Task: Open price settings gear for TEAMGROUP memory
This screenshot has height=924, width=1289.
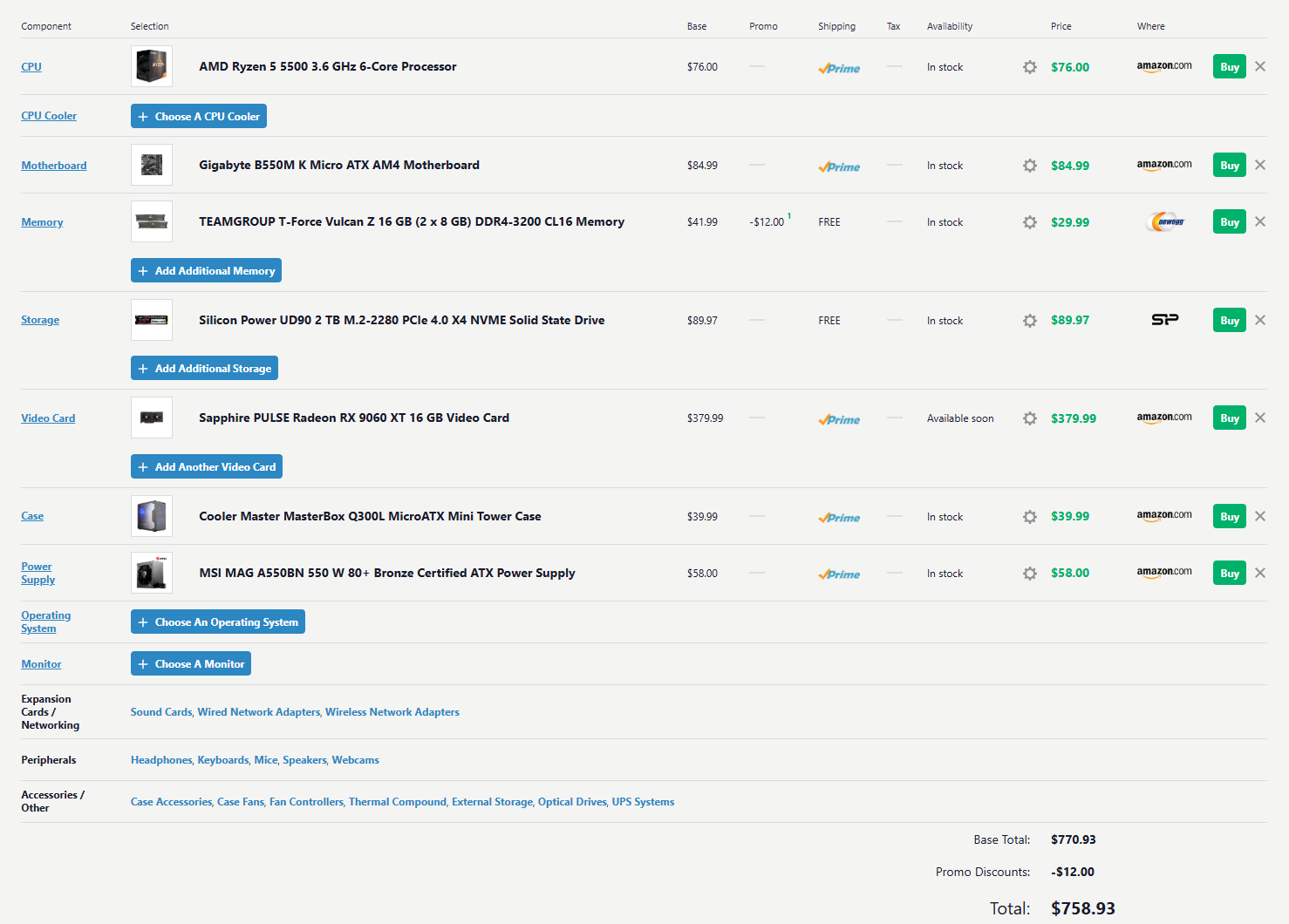Action: [1030, 222]
